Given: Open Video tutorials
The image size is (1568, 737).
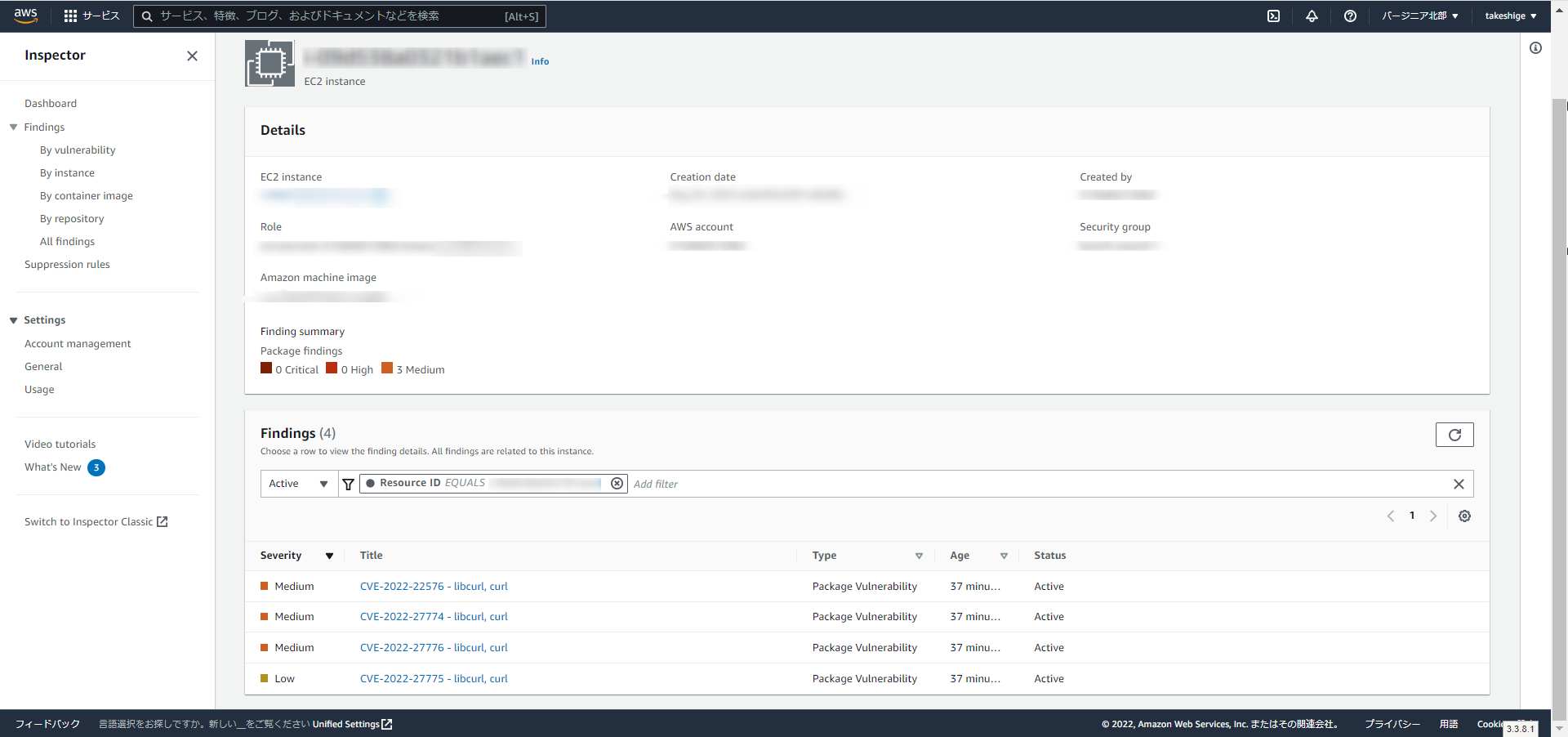Looking at the screenshot, I should pos(60,444).
